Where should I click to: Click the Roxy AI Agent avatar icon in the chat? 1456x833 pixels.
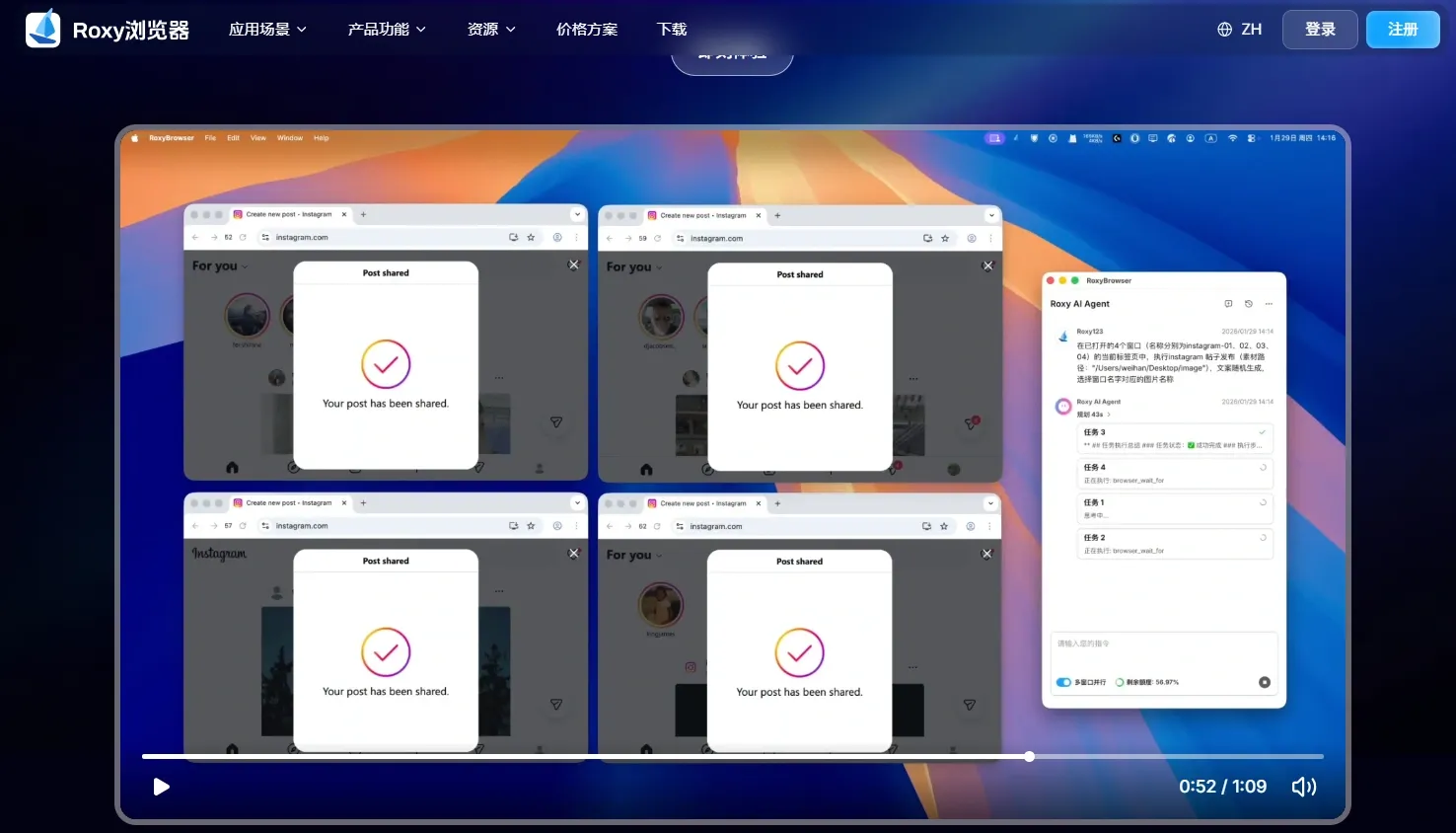[1063, 406]
